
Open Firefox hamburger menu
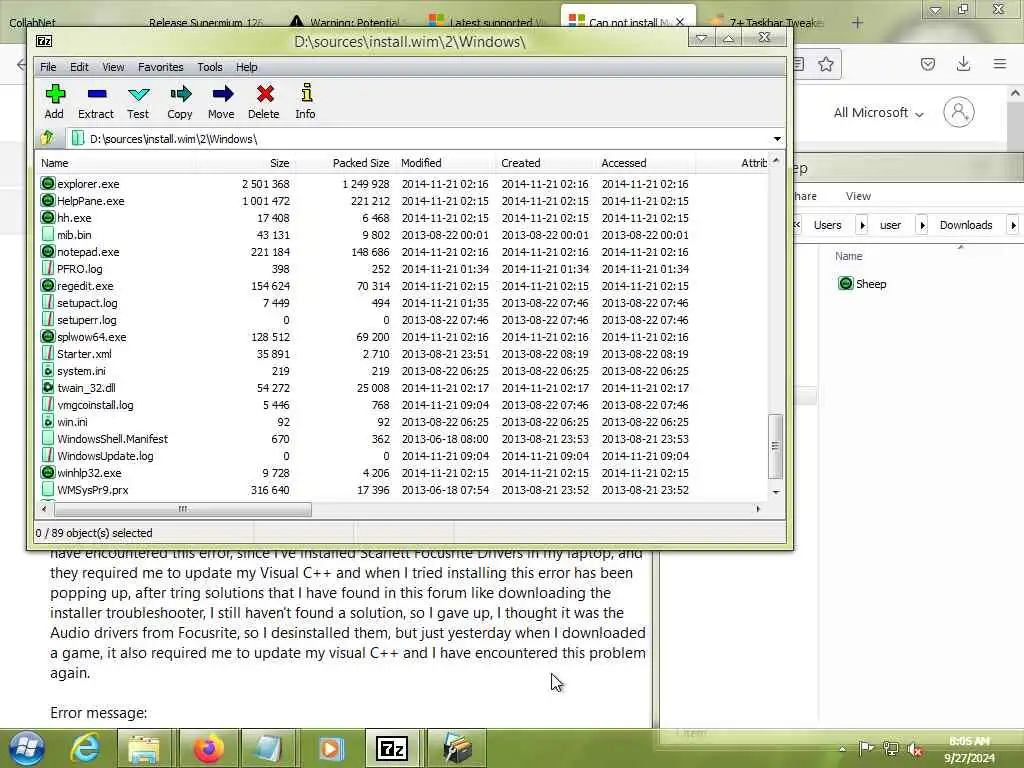click(x=999, y=63)
